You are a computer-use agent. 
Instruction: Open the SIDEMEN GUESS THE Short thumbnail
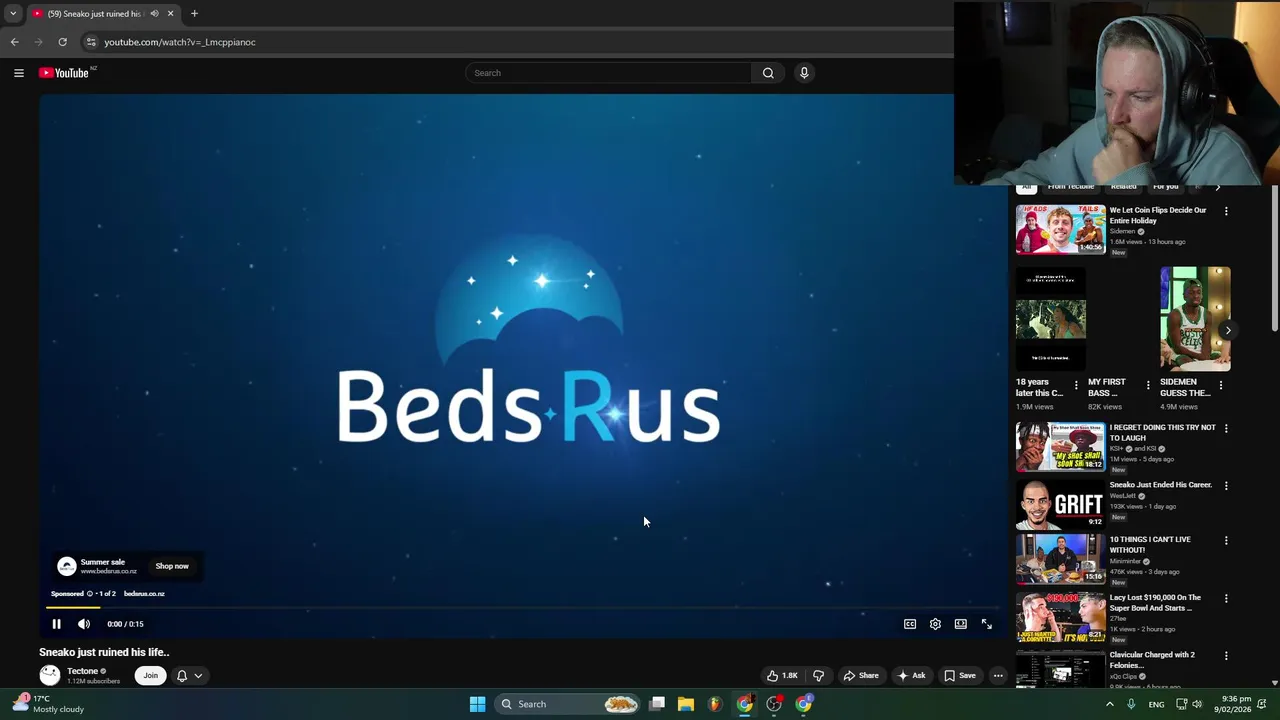pos(1195,319)
